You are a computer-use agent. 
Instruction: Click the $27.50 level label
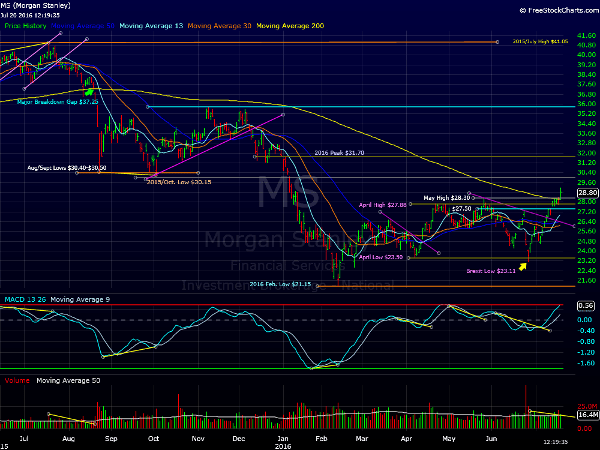click(x=461, y=209)
